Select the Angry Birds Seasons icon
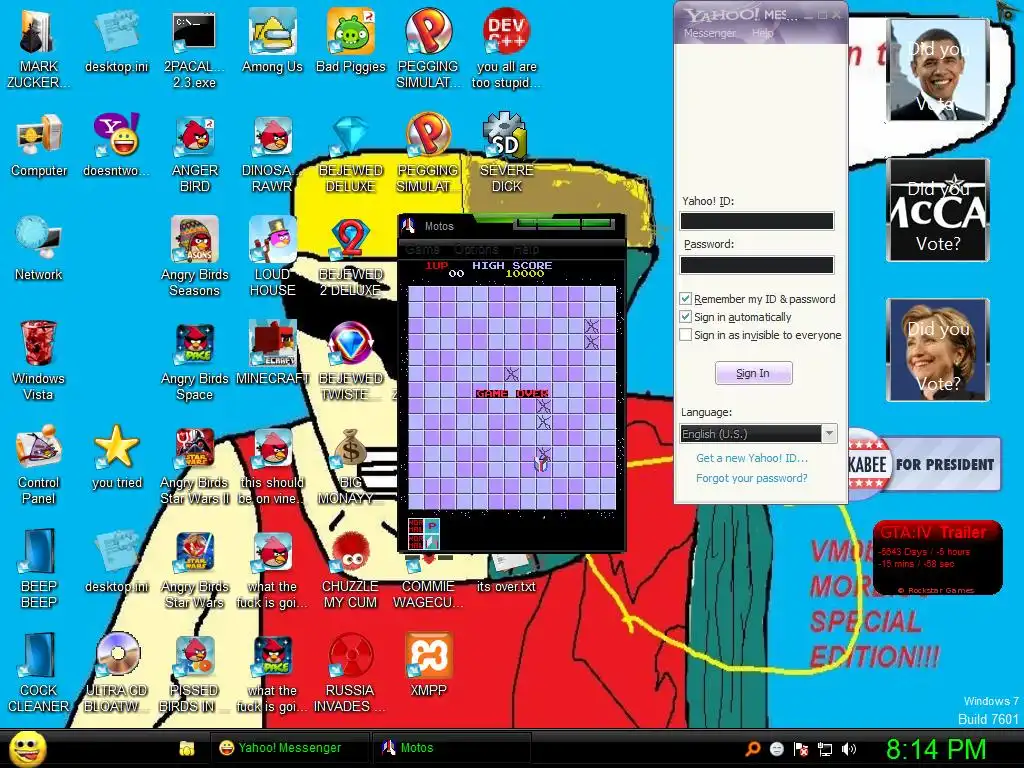The image size is (1024, 768). [x=195, y=257]
